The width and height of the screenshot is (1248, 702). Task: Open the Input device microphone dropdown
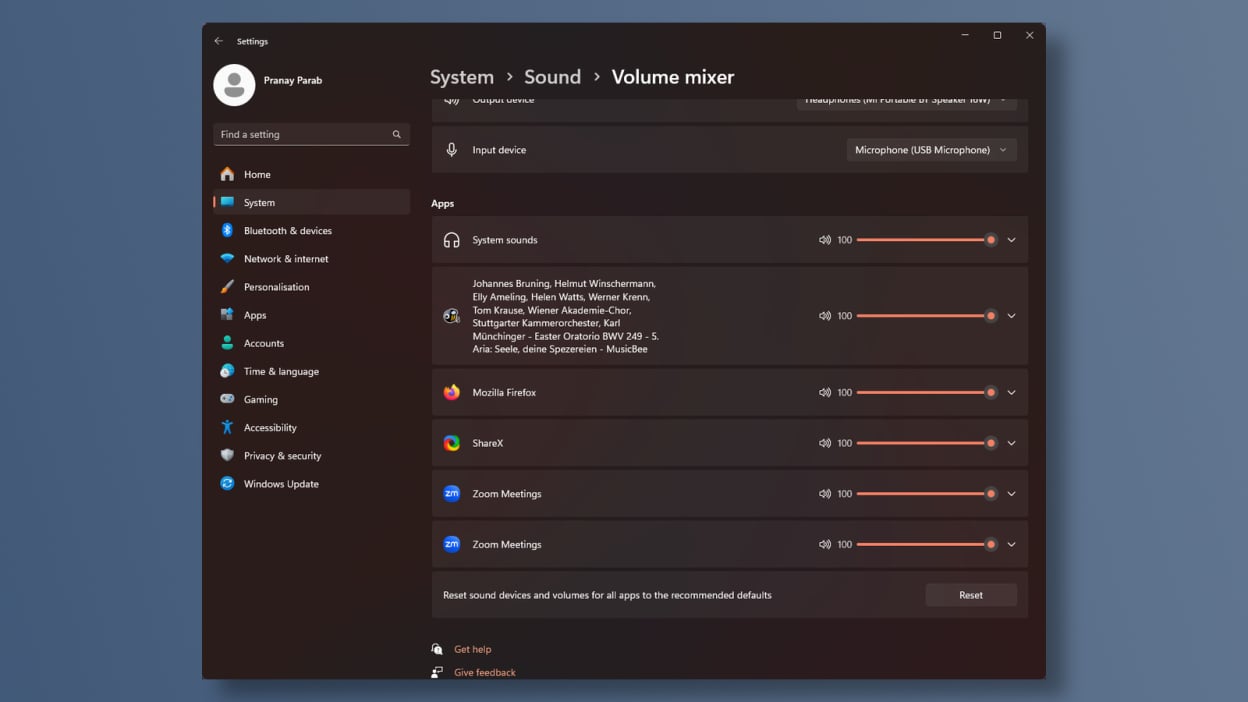click(931, 150)
